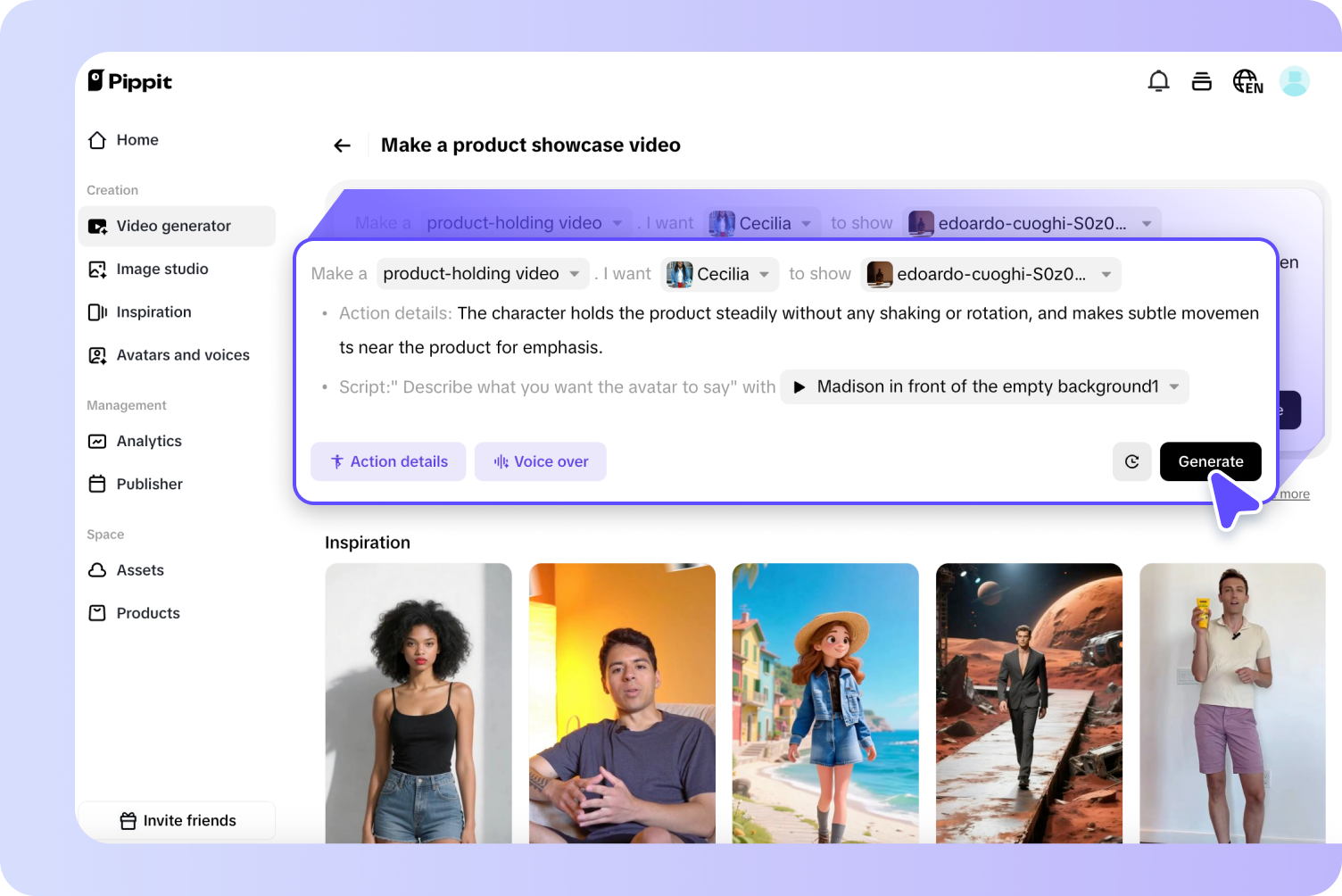Open the Assets section under Space

click(x=140, y=569)
